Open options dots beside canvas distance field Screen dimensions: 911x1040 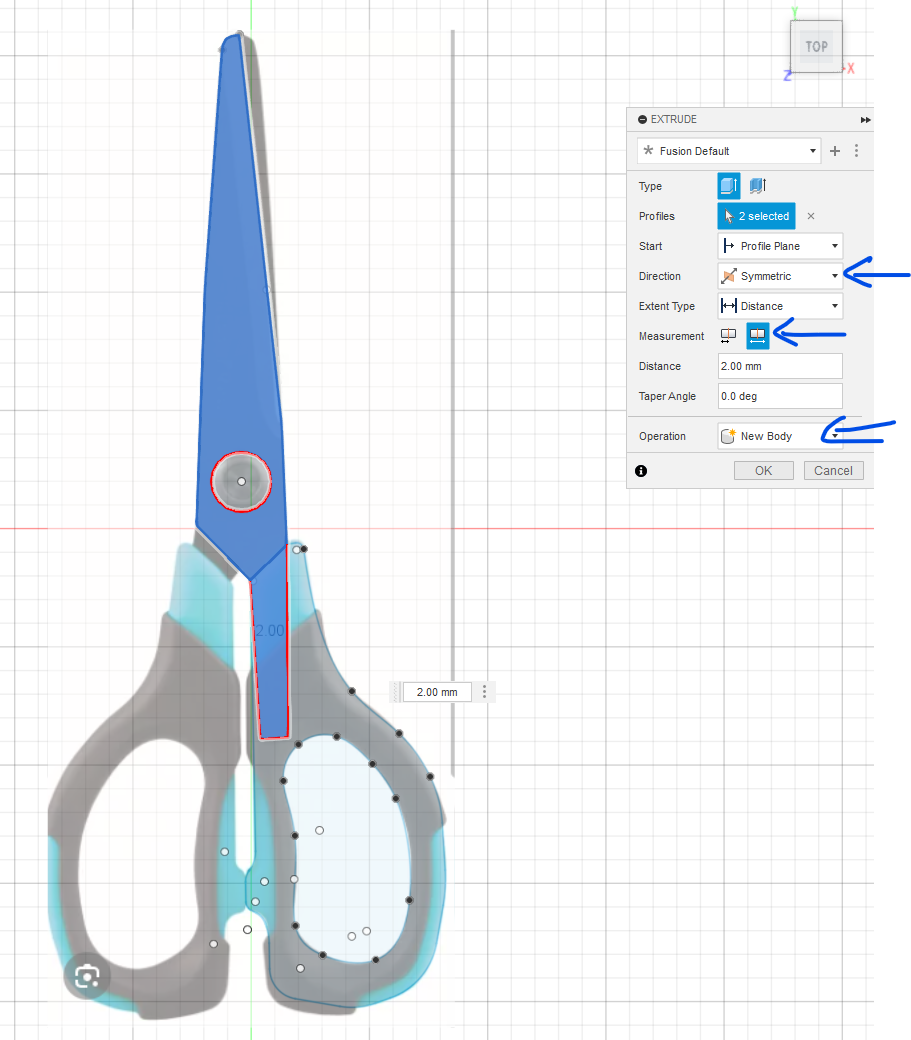[485, 692]
